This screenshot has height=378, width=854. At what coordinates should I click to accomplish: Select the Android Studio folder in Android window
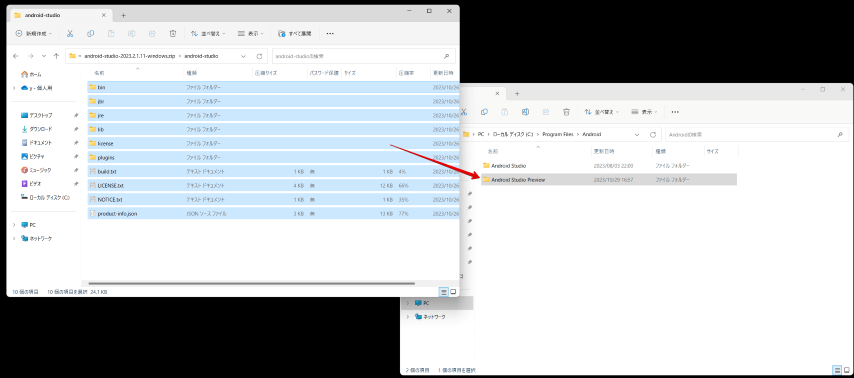[x=609, y=166]
